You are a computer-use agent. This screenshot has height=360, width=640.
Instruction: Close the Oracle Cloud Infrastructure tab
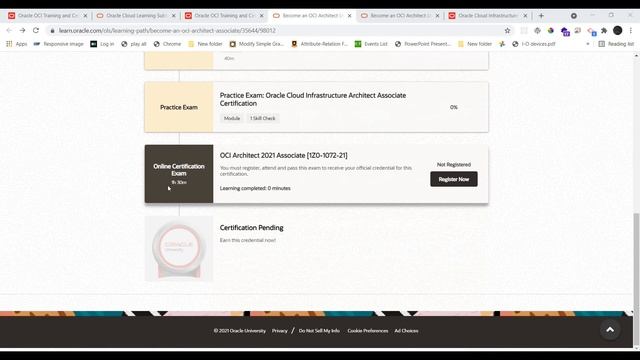click(x=525, y=16)
